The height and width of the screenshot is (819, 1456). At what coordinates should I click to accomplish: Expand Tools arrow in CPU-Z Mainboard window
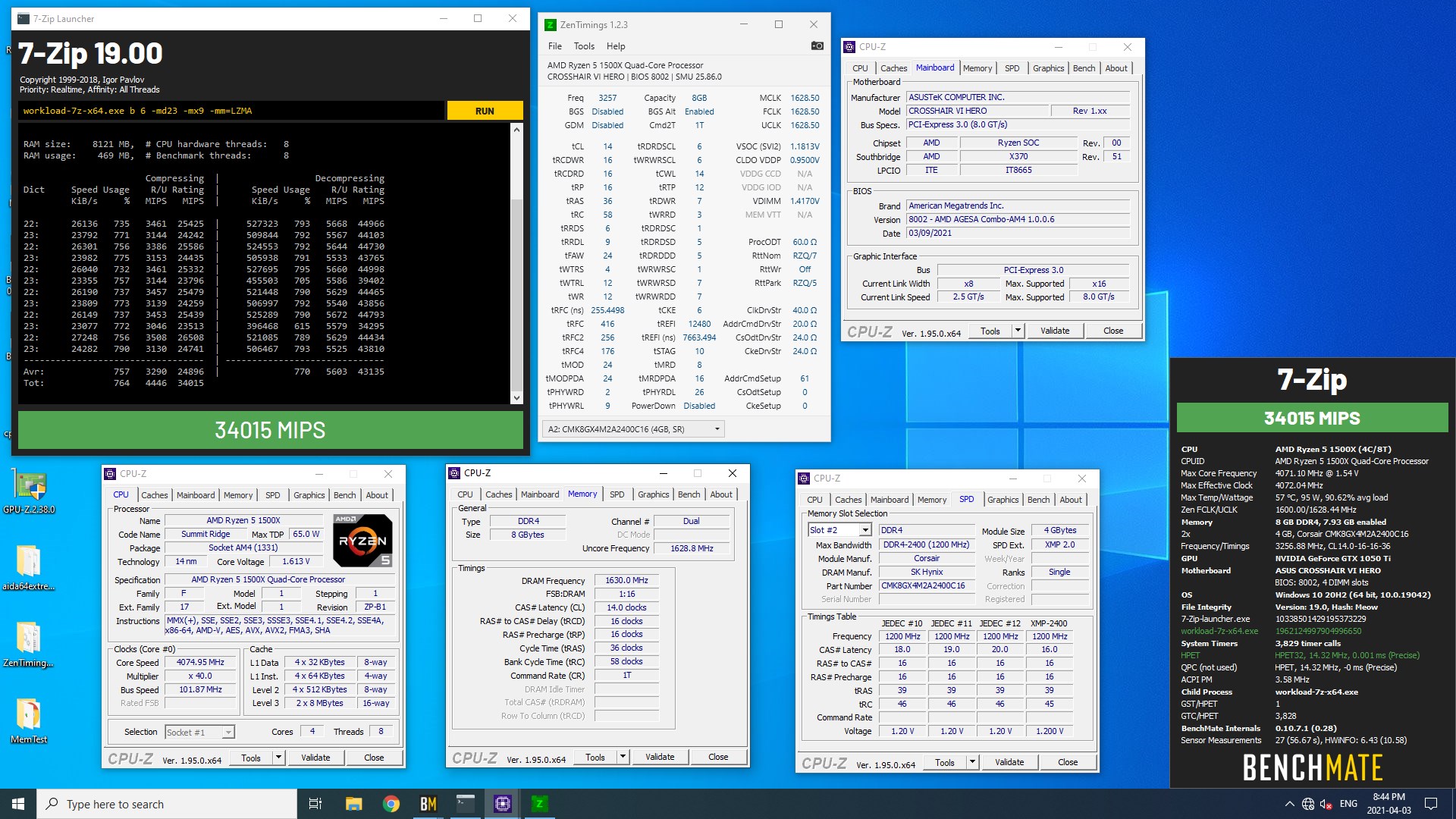(x=1018, y=331)
